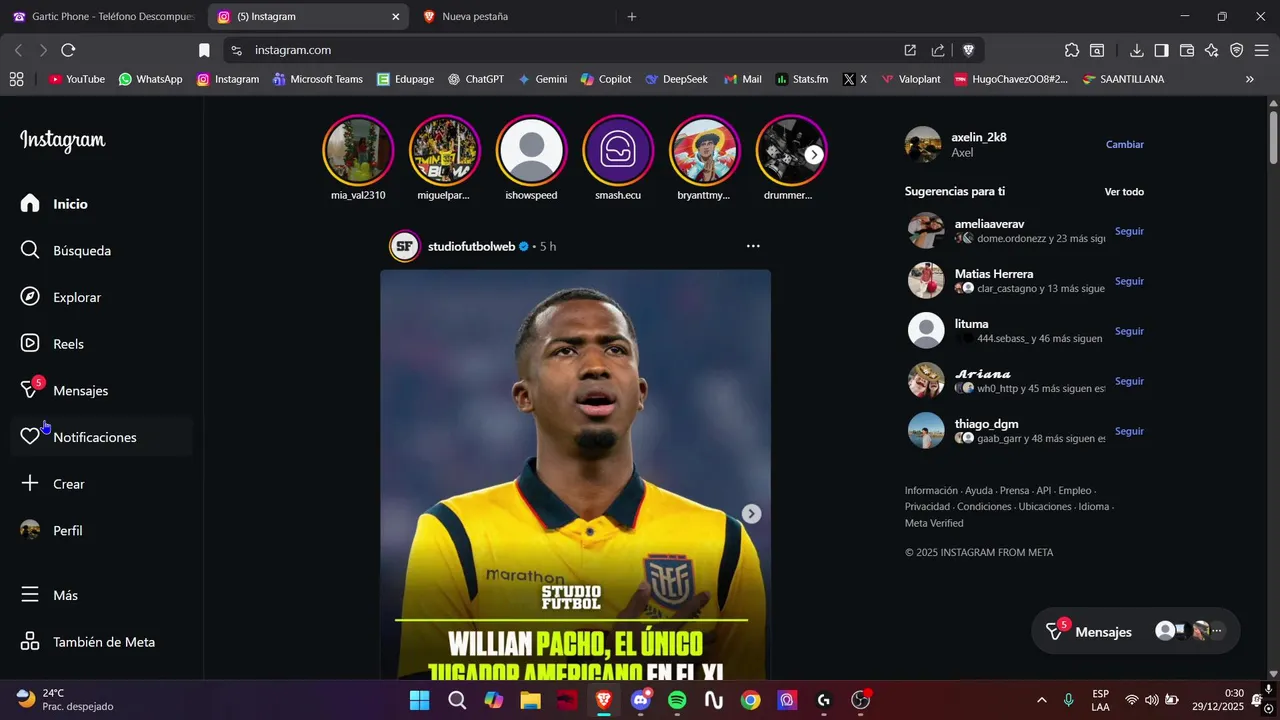The width and height of the screenshot is (1280, 720).
Task: Switch to Gartic Phone tab
Action: click(102, 17)
